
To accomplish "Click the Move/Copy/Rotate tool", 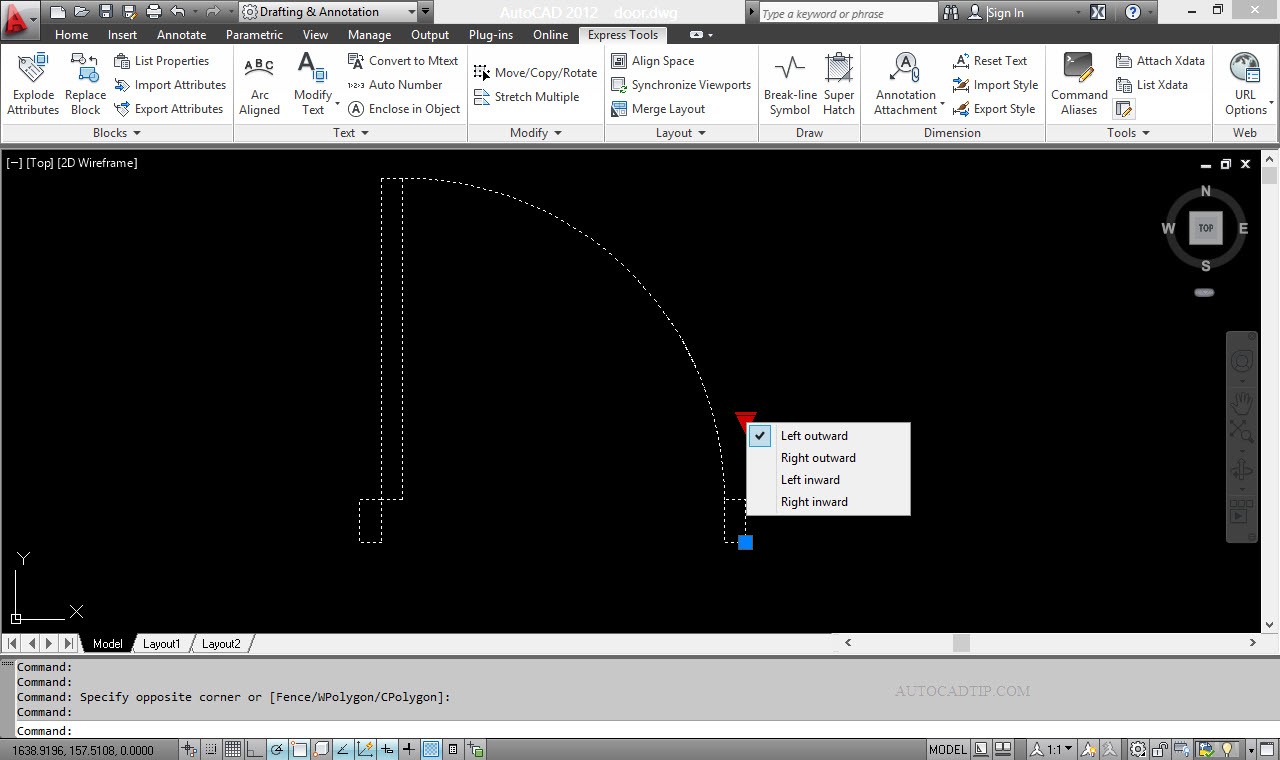I will (x=535, y=73).
